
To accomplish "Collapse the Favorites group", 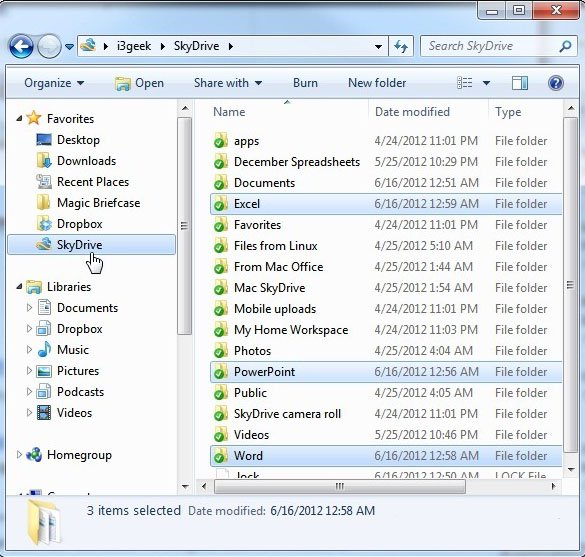I will (19, 119).
